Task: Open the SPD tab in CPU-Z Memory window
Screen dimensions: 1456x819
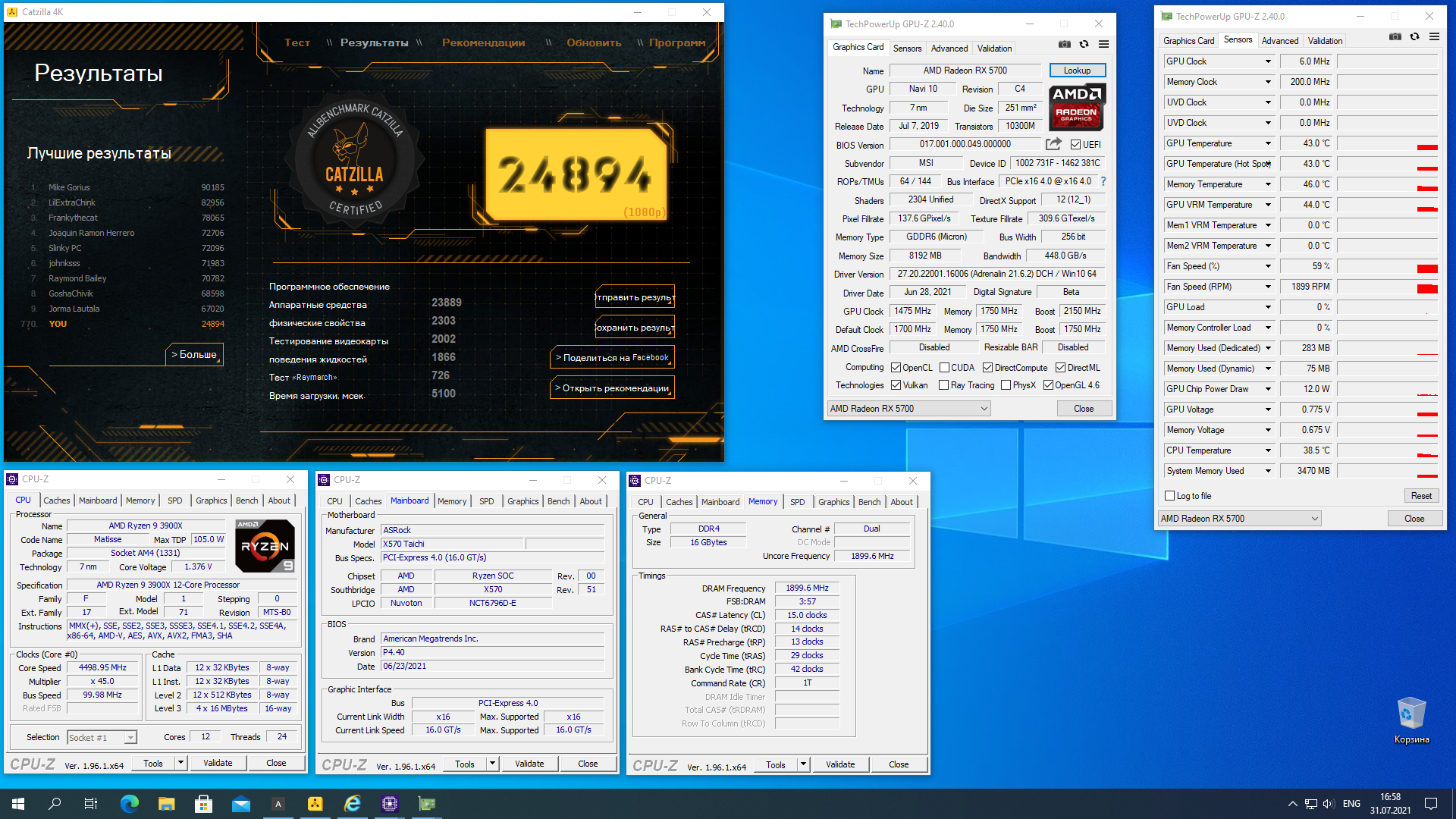Action: (x=798, y=502)
